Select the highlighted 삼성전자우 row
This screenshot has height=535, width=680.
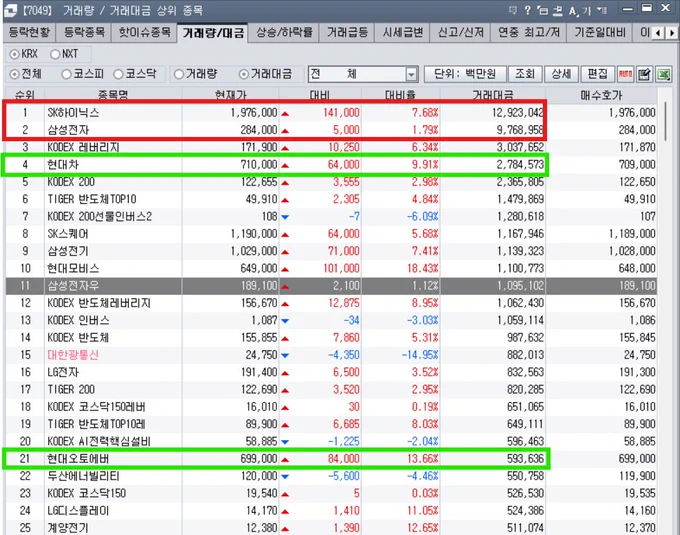[x=331, y=286]
